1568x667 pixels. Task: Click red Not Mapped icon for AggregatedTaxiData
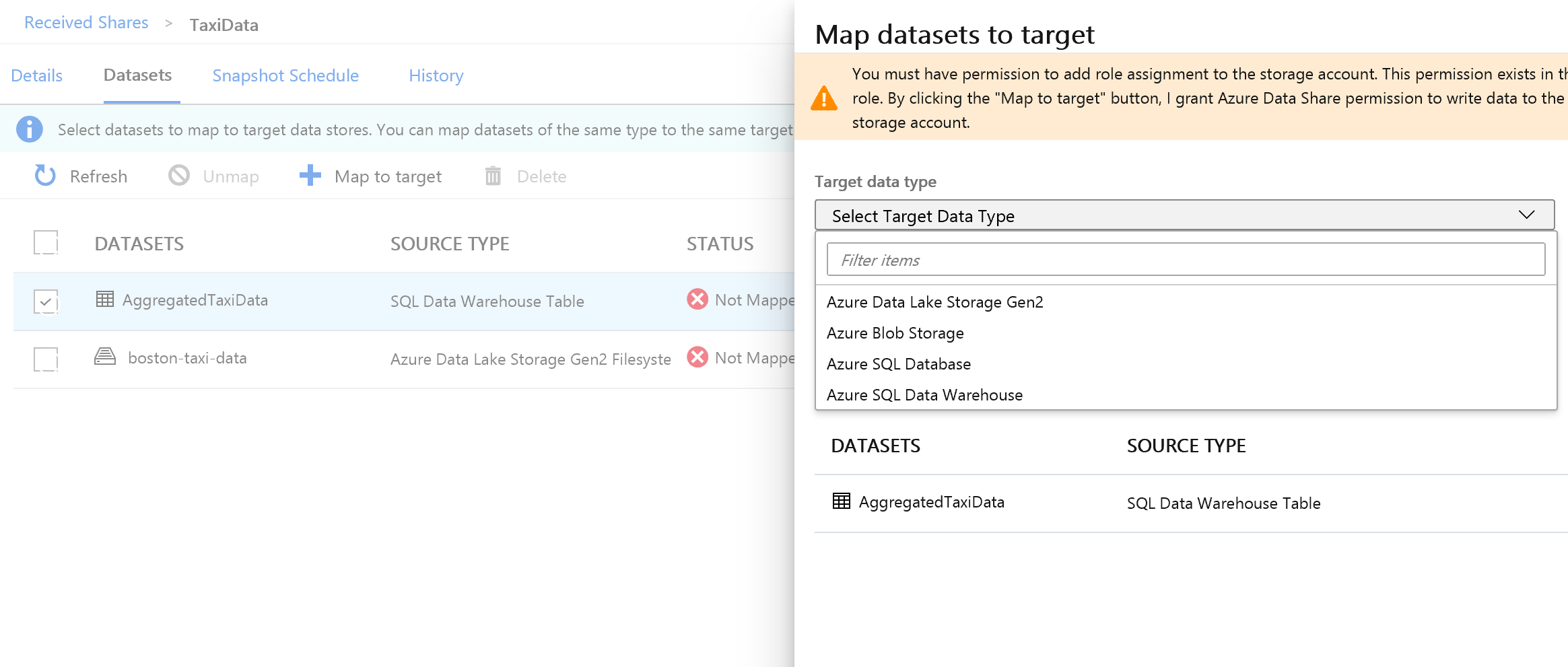coord(697,299)
